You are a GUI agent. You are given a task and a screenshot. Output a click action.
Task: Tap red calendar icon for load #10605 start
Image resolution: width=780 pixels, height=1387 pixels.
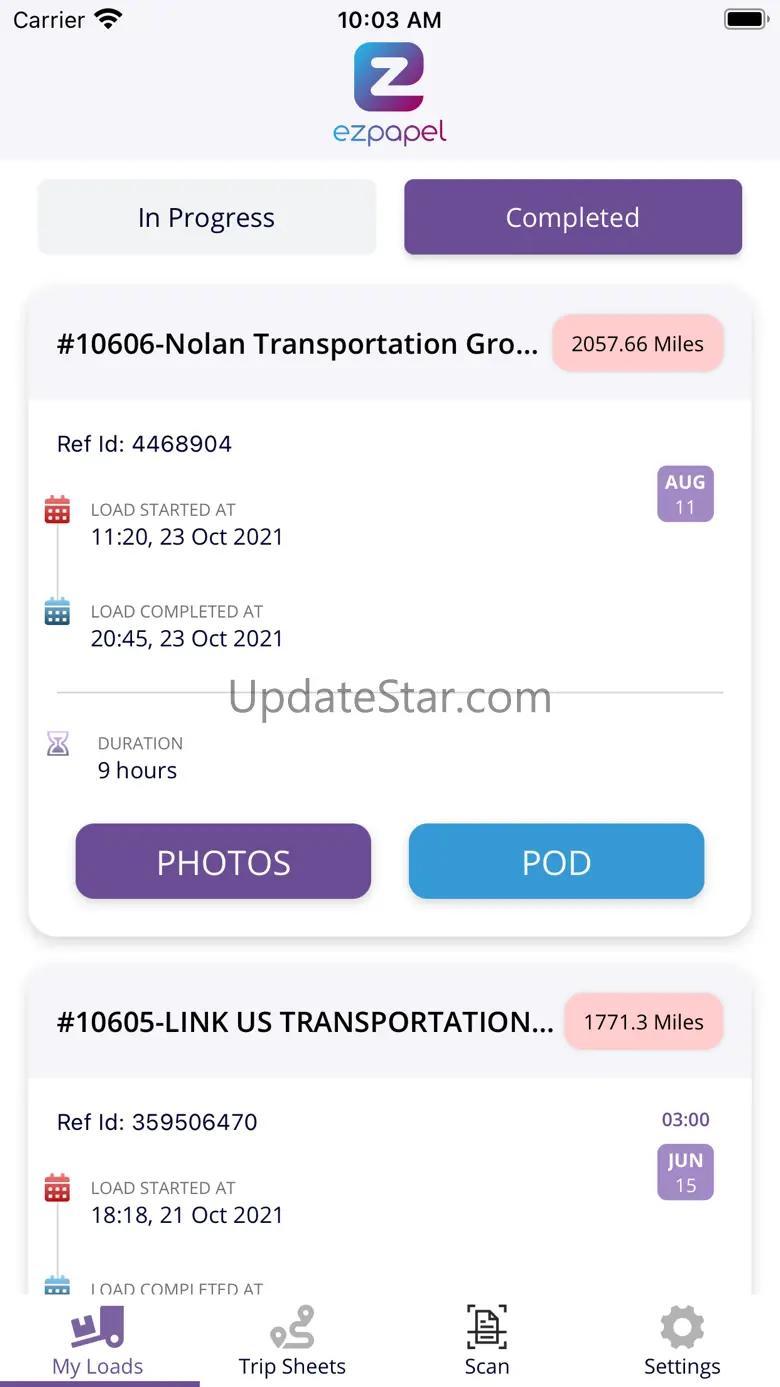coord(58,1189)
